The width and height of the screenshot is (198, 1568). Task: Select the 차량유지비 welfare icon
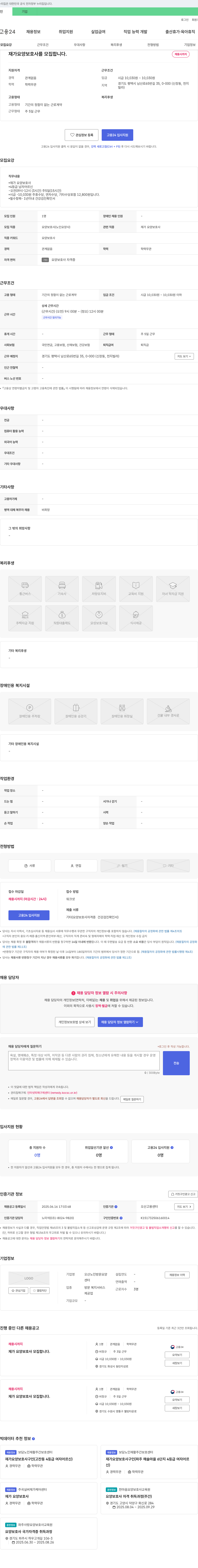[x=99, y=589]
